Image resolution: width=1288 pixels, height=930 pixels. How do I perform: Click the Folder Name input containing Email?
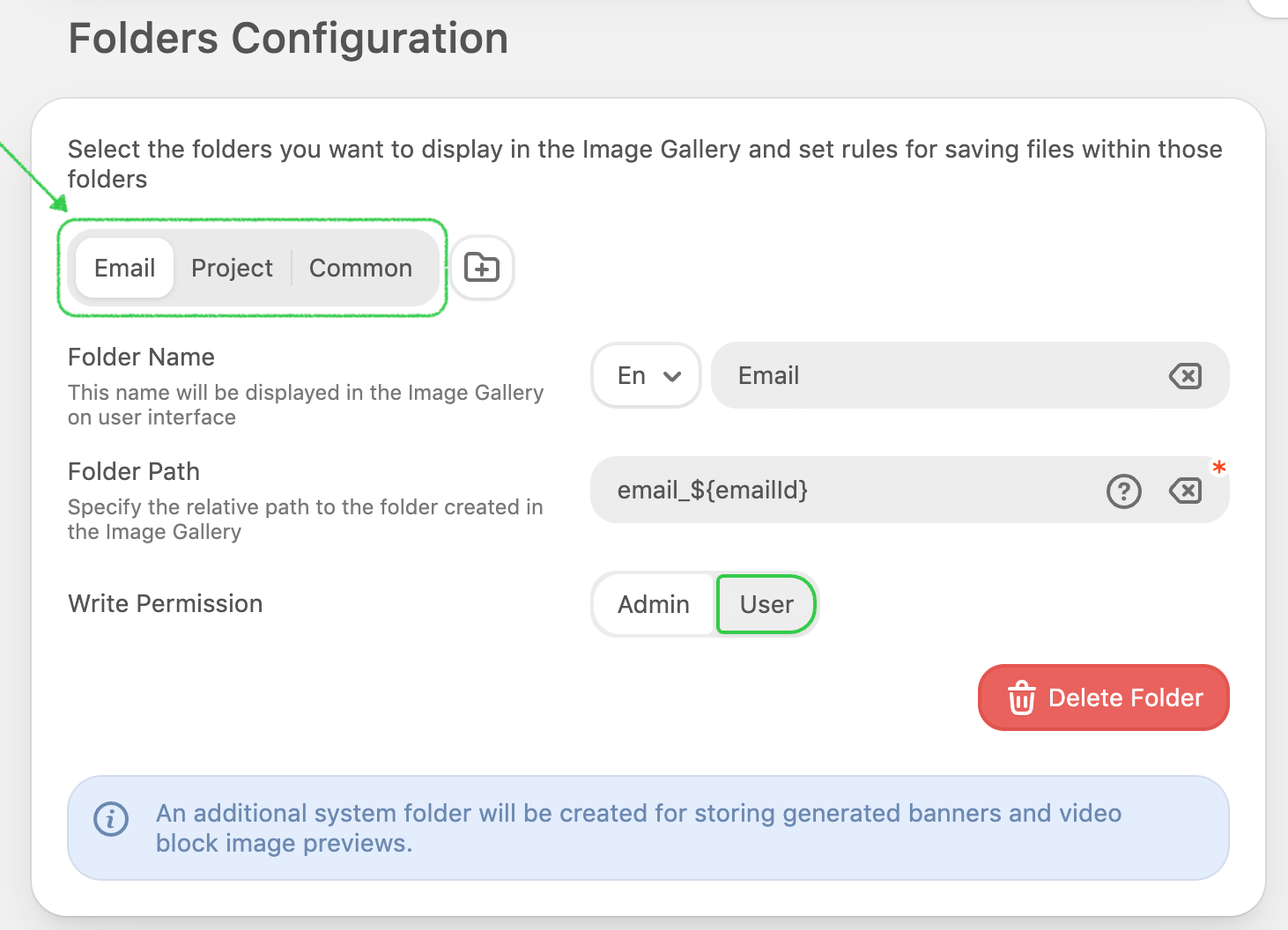coord(934,376)
